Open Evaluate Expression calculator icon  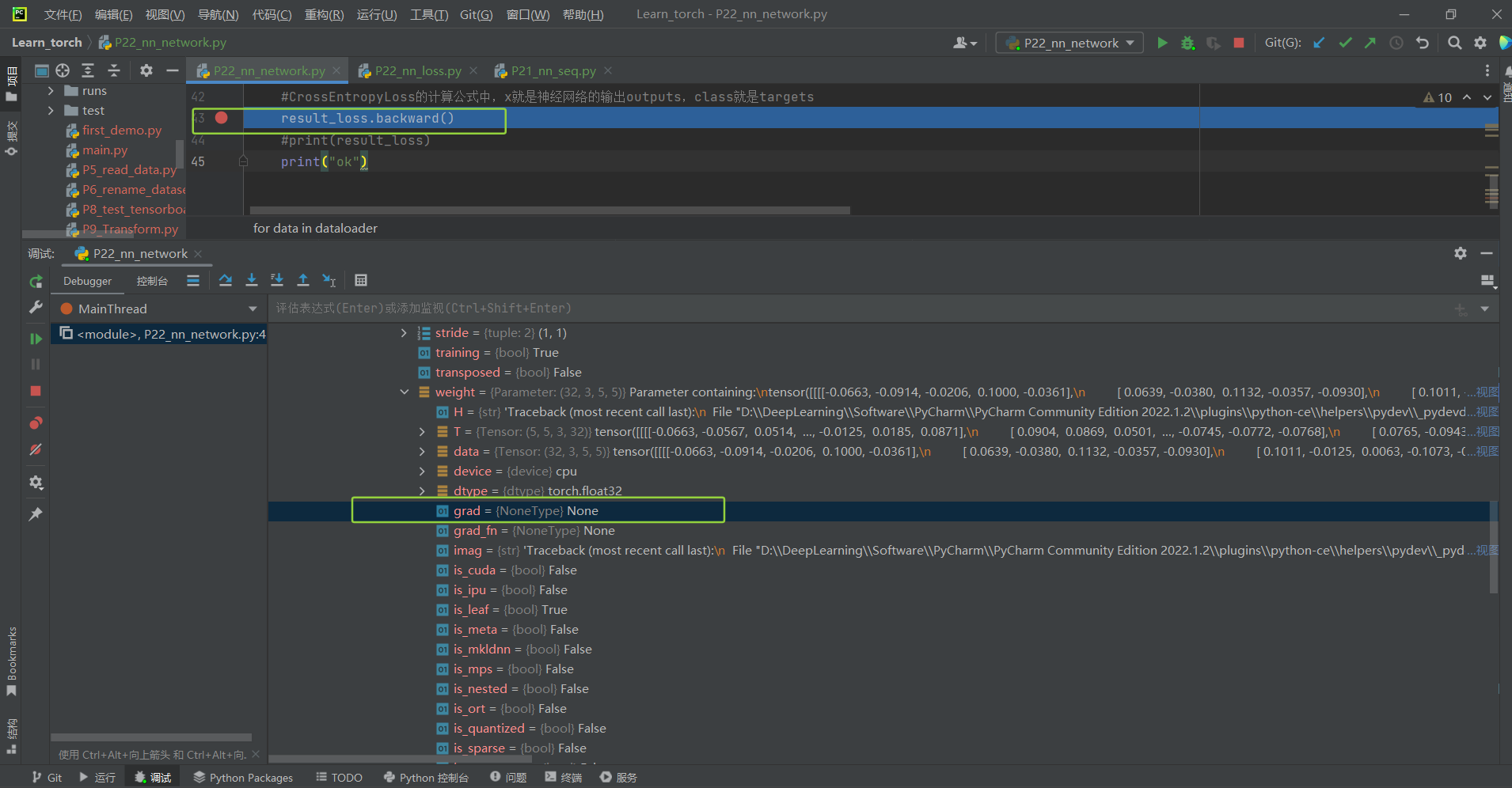tap(361, 280)
